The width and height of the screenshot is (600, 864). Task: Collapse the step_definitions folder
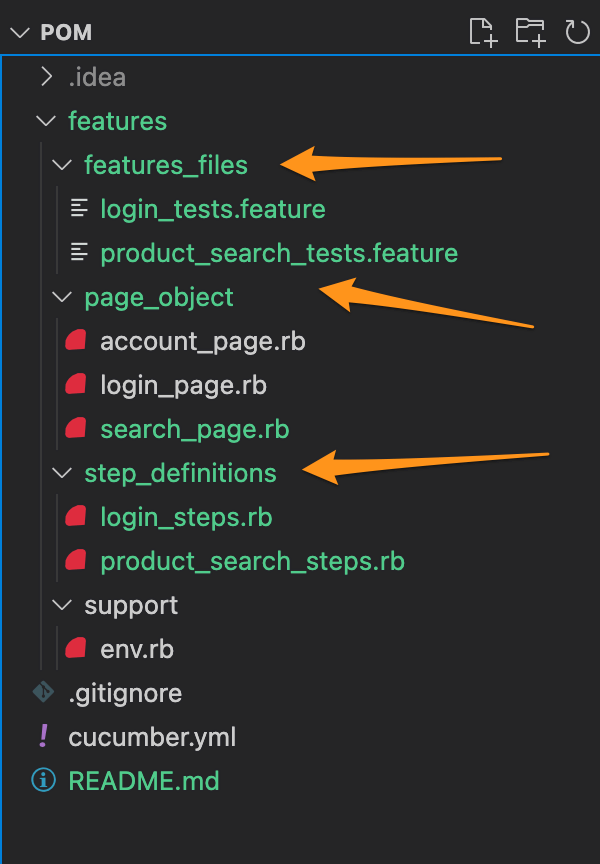[62, 473]
